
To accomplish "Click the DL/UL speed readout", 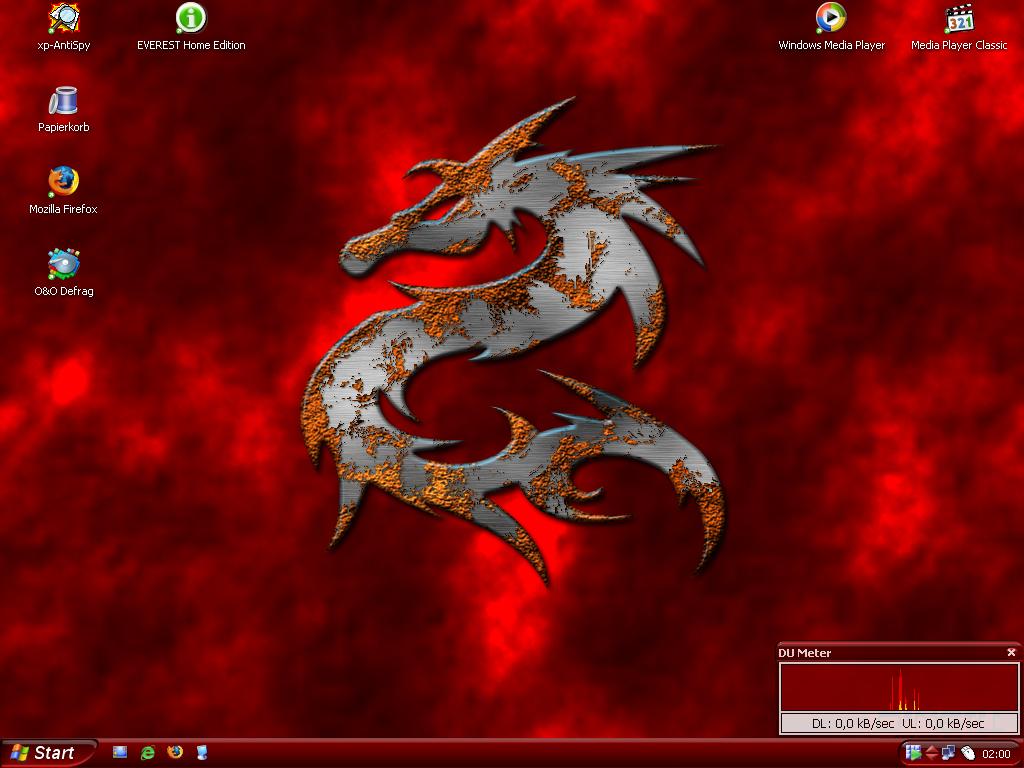I will coord(898,723).
